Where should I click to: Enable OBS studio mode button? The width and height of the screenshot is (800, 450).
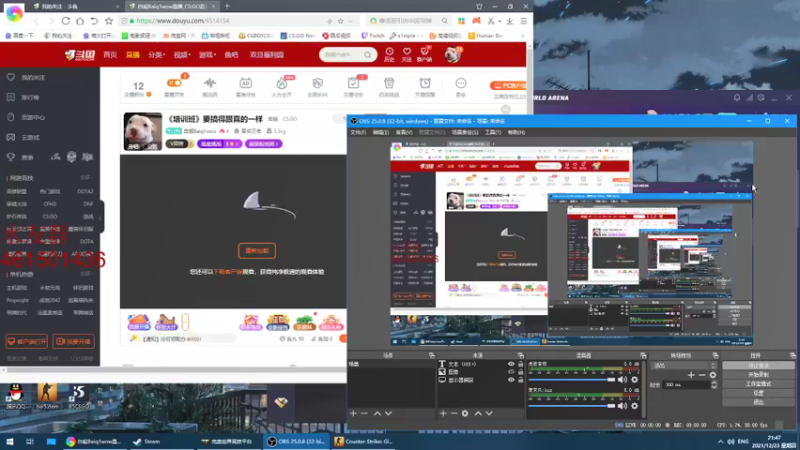tap(758, 384)
